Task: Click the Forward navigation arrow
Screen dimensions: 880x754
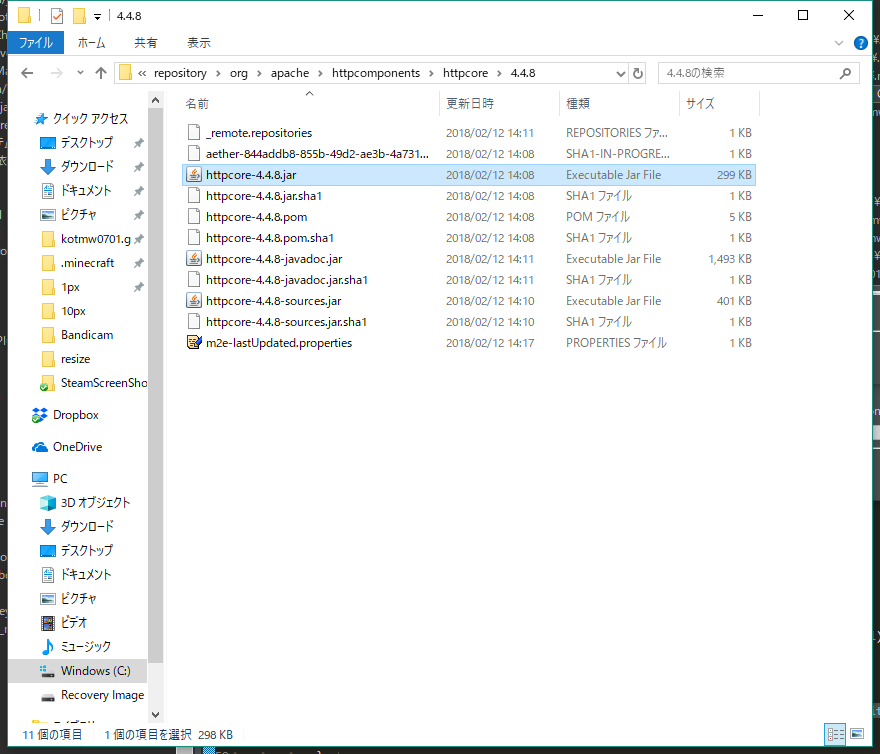Action: pyautogui.click(x=56, y=73)
